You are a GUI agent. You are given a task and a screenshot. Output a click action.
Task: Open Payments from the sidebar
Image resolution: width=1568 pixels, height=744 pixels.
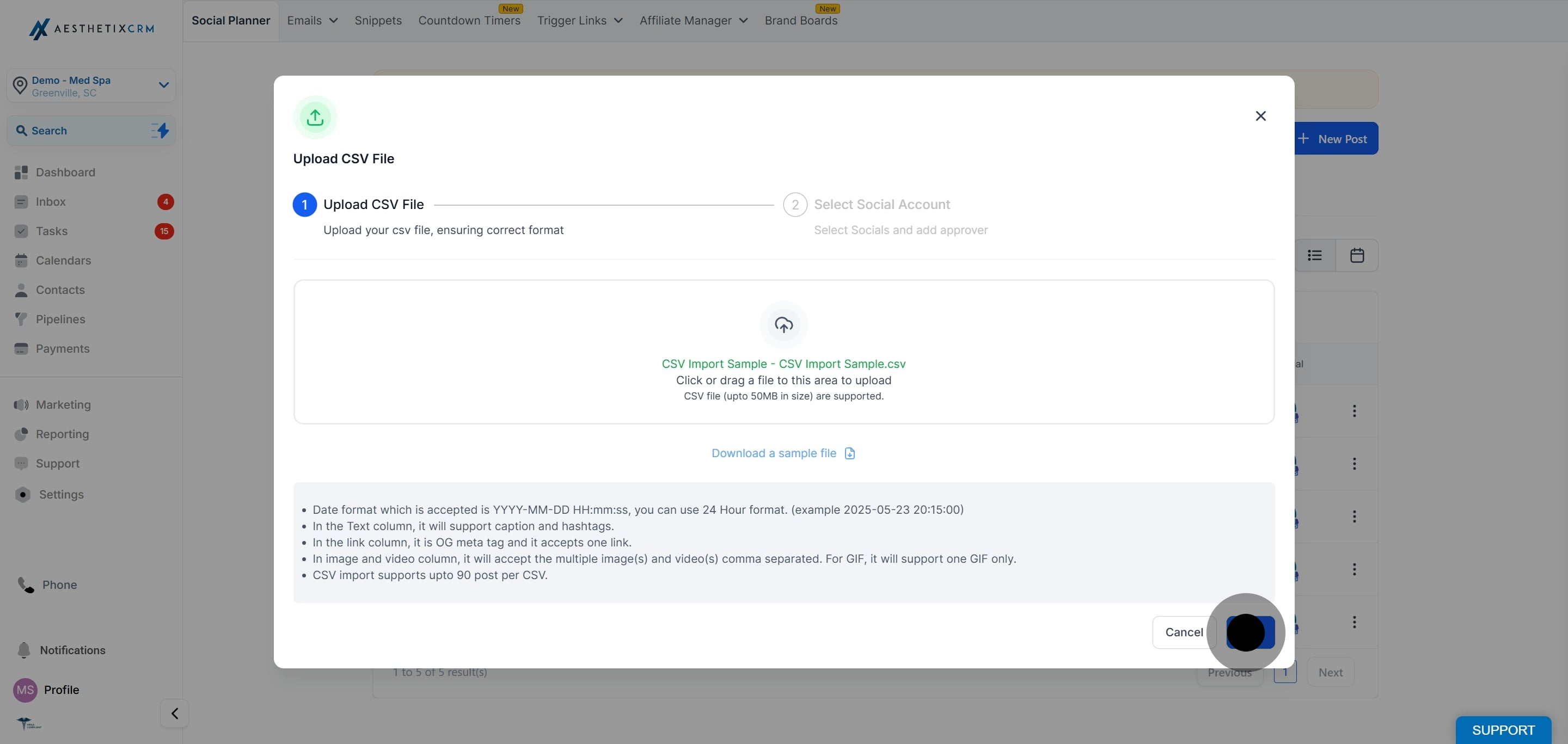(x=63, y=348)
